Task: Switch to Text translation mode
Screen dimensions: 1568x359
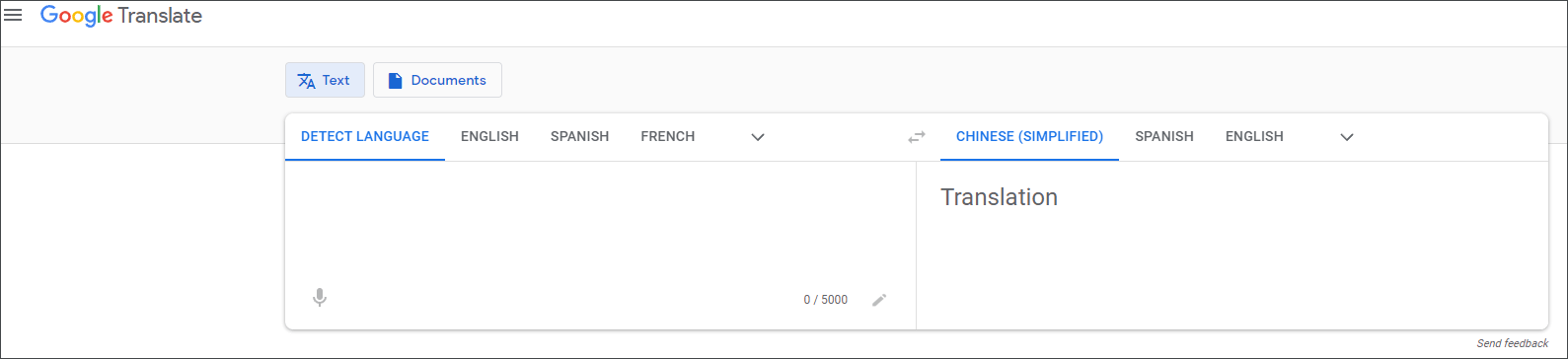Action: (x=325, y=81)
